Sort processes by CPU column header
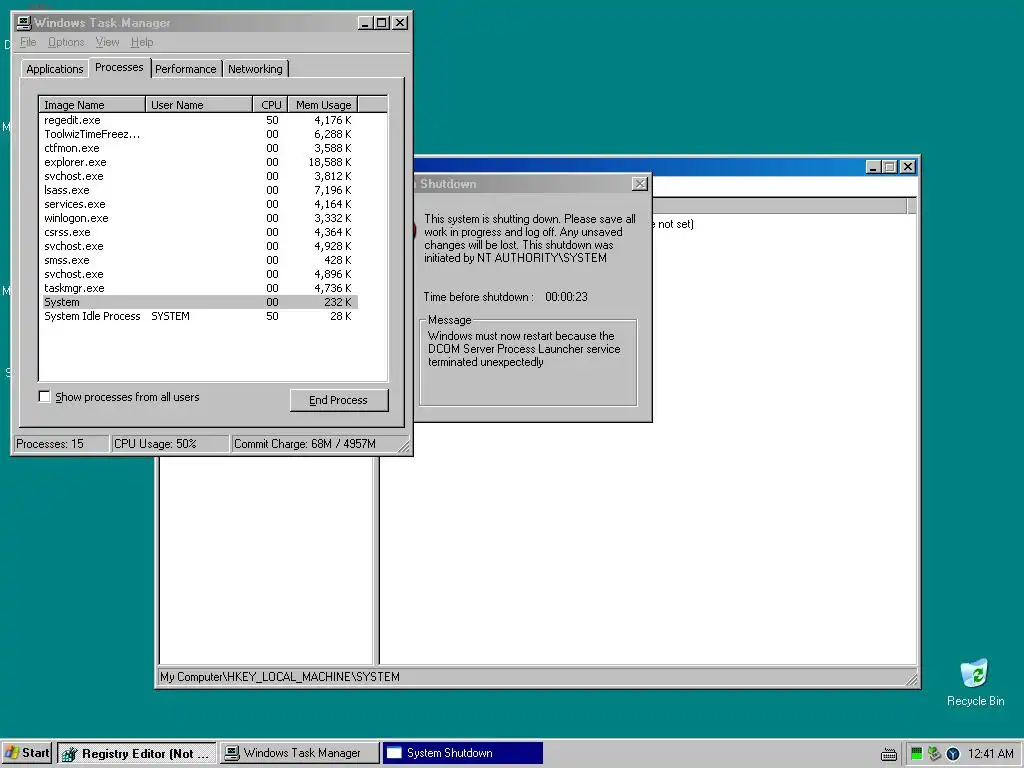The image size is (1024, 768). 270,105
